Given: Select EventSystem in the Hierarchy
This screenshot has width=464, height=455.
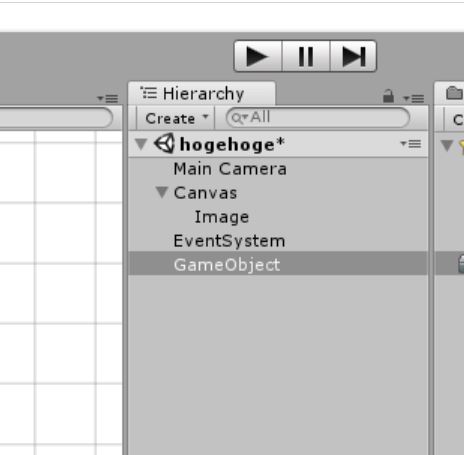Looking at the screenshot, I should (229, 241).
